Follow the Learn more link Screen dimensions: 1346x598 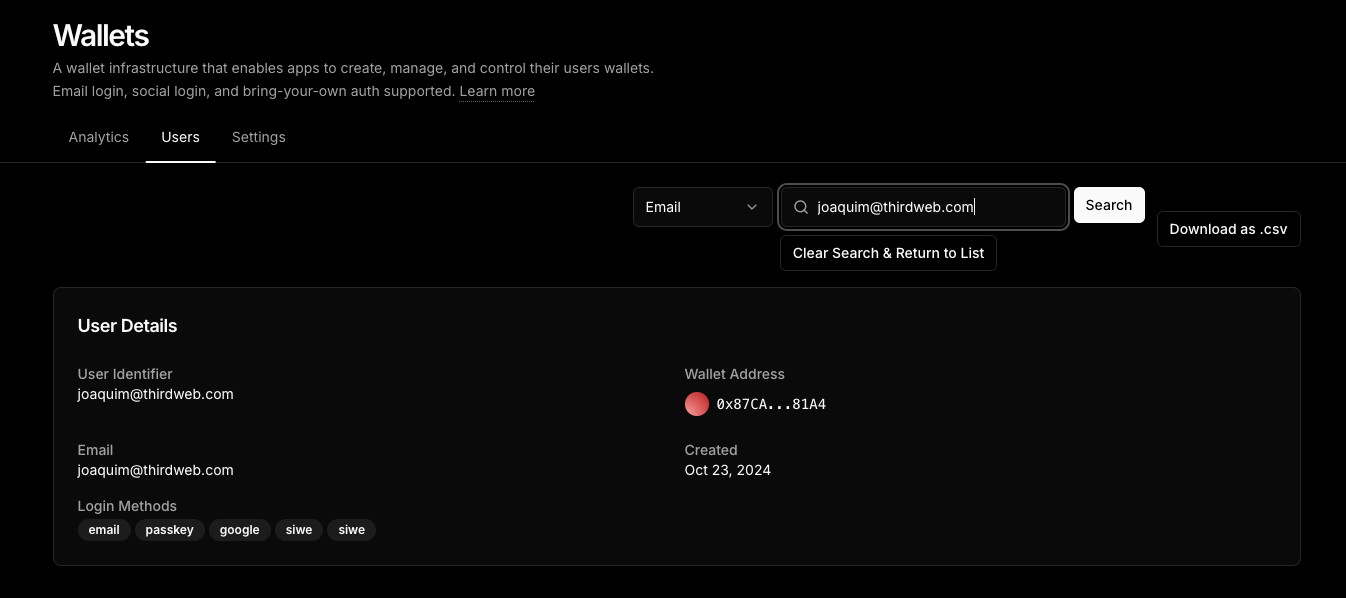[x=497, y=91]
